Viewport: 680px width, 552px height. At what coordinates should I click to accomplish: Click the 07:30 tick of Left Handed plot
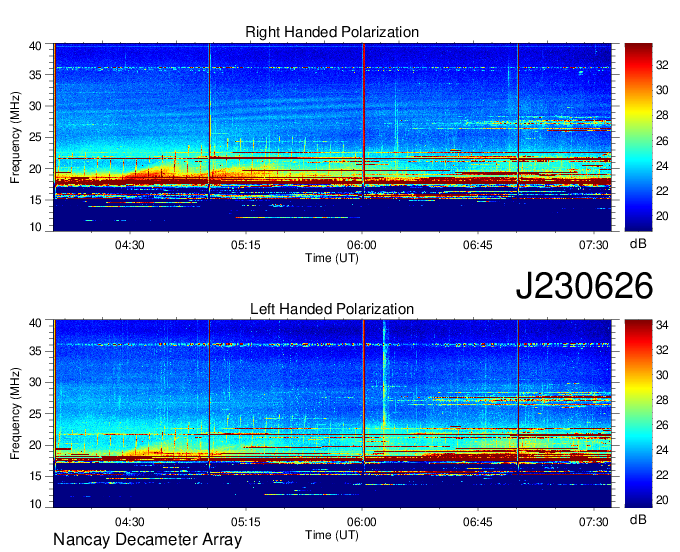click(x=594, y=522)
